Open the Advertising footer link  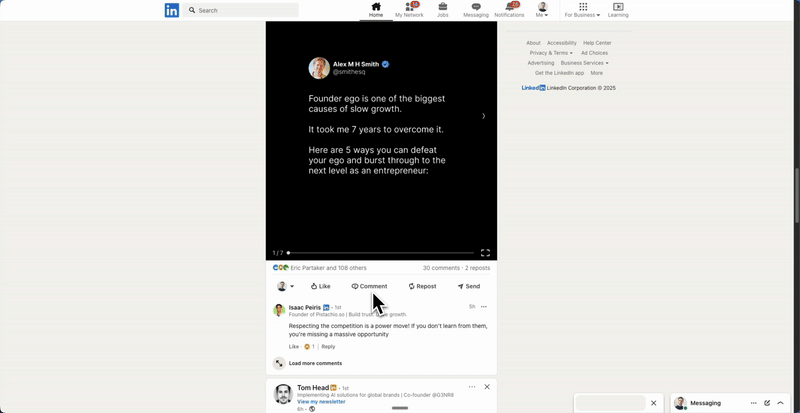pos(541,63)
